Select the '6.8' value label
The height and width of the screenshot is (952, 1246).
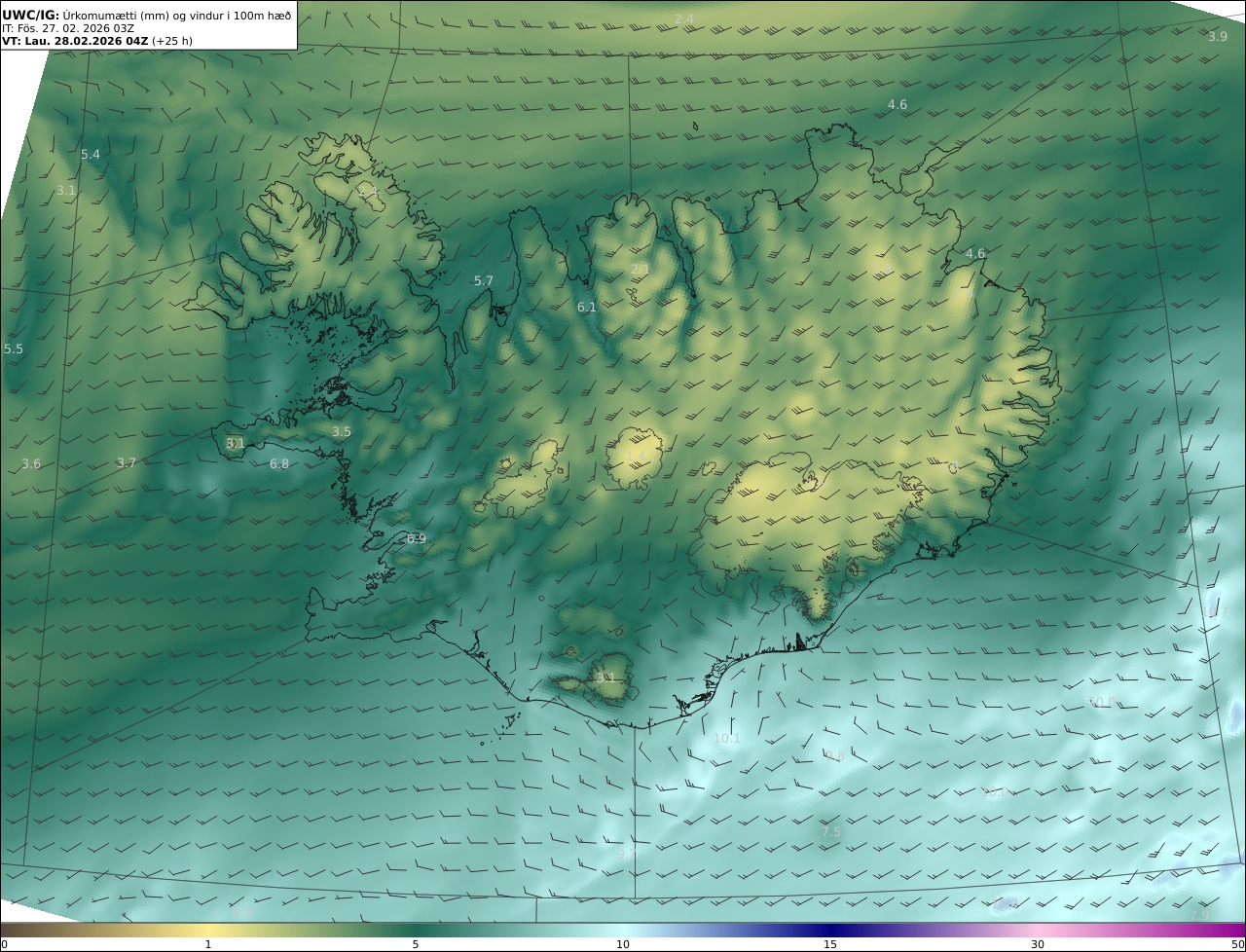279,464
